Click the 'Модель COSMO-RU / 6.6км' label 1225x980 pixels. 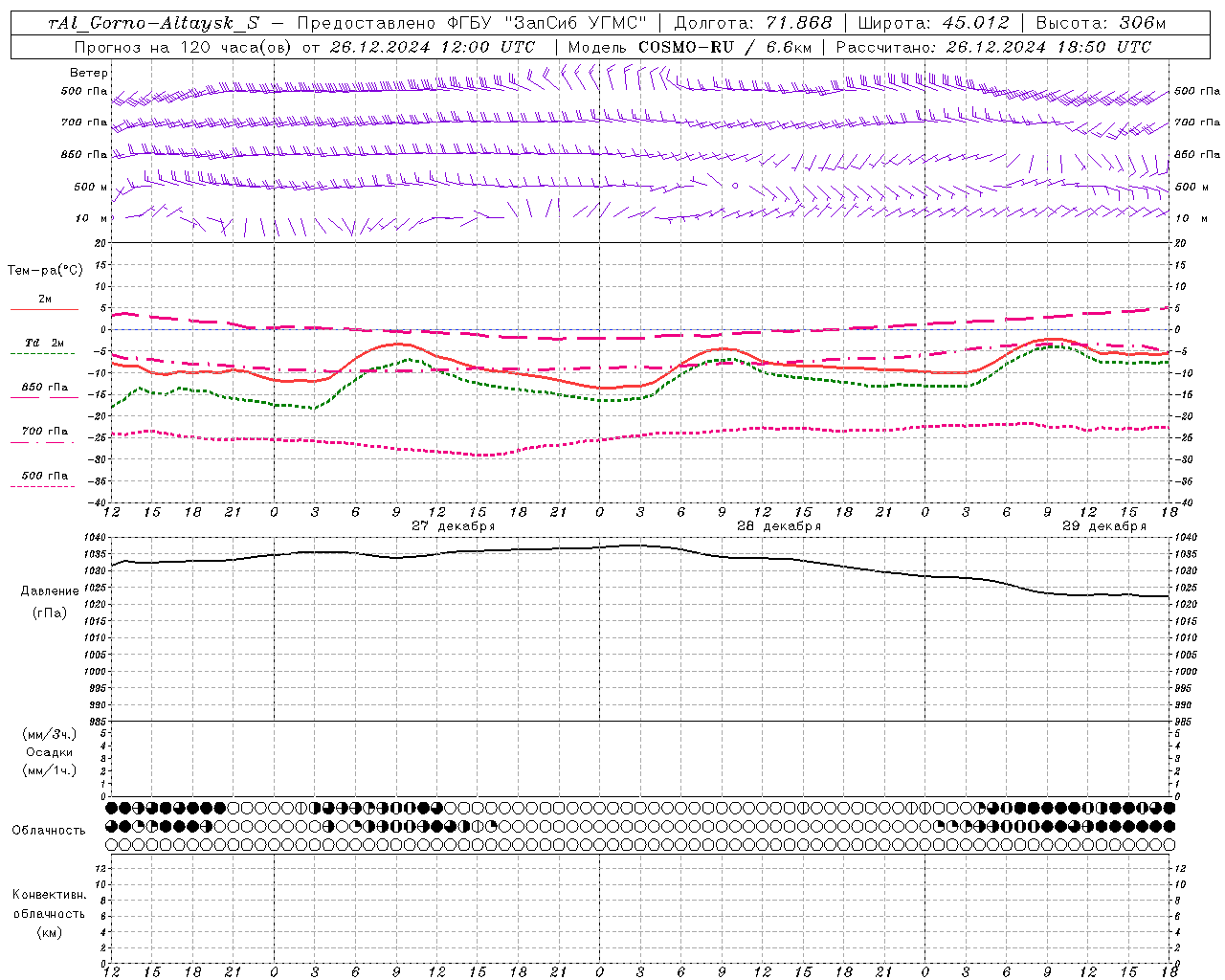[x=689, y=47]
